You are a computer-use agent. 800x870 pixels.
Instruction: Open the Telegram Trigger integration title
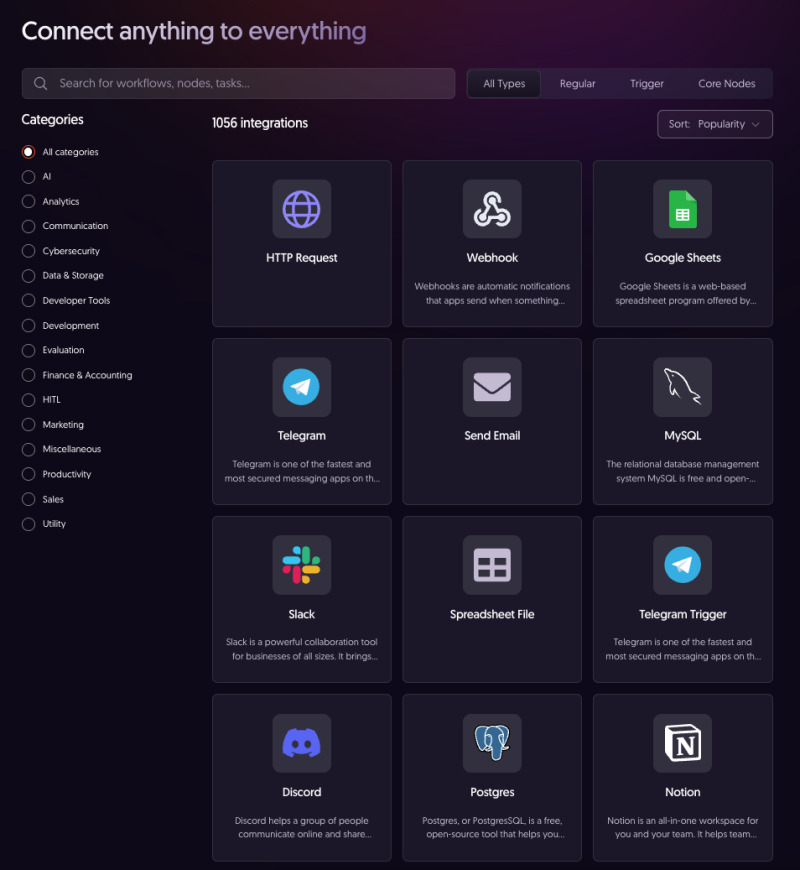(682, 614)
